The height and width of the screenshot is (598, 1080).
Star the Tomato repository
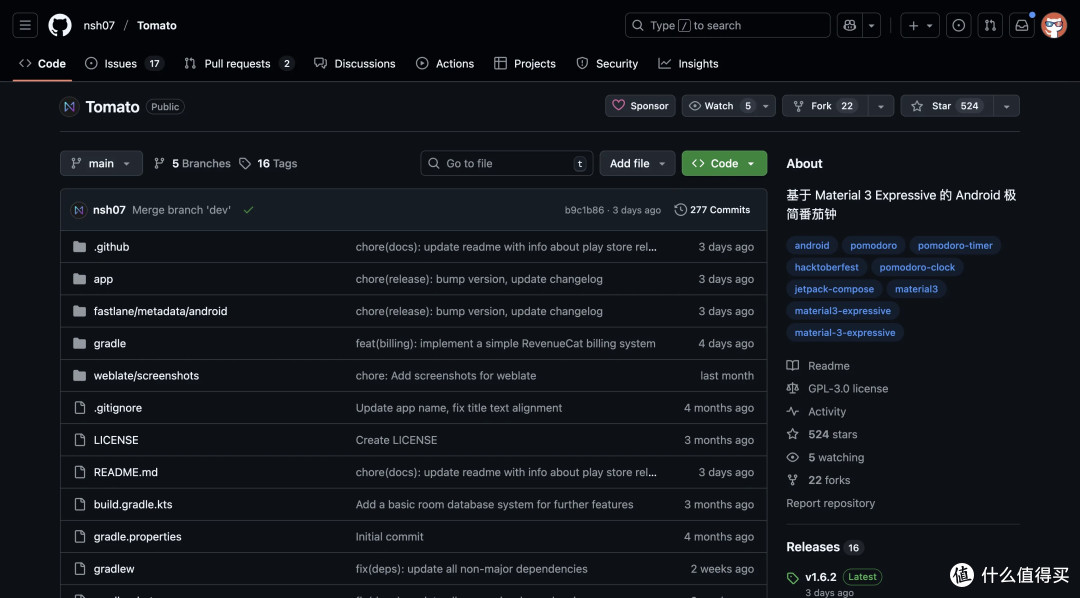point(946,106)
